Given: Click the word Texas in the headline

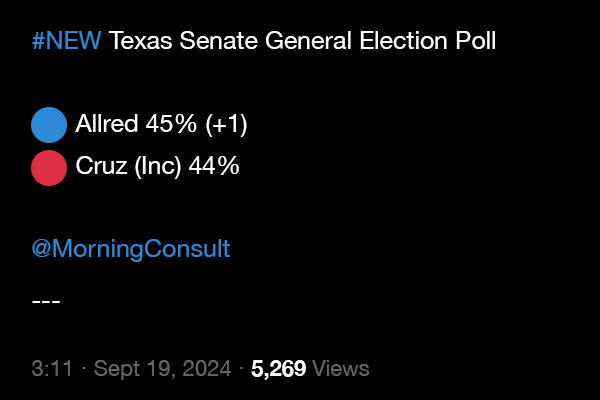Looking at the screenshot, I should coord(140,41).
